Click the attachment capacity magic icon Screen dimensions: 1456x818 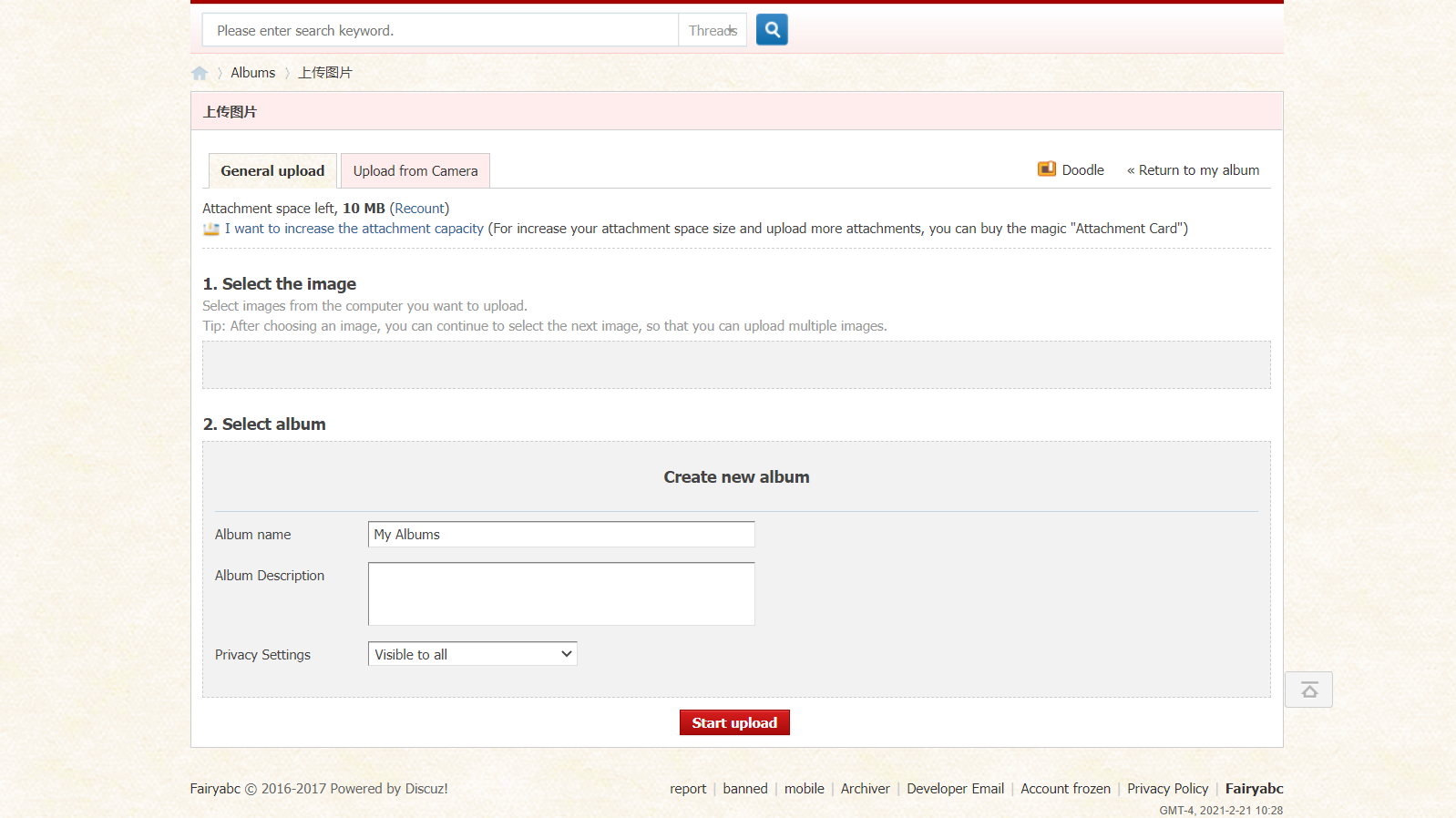point(210,229)
